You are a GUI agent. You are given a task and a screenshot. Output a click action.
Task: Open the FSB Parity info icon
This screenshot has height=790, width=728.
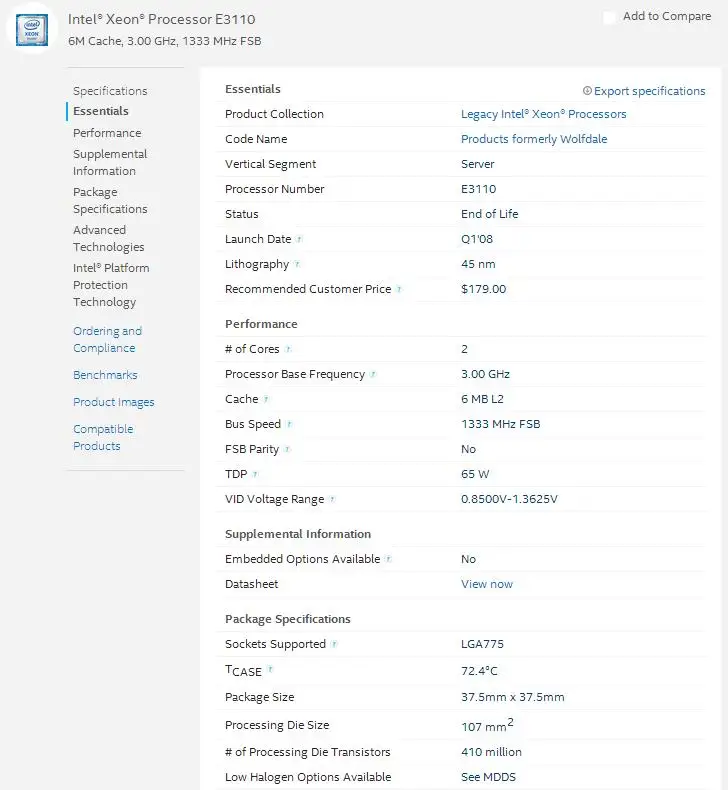point(287,449)
